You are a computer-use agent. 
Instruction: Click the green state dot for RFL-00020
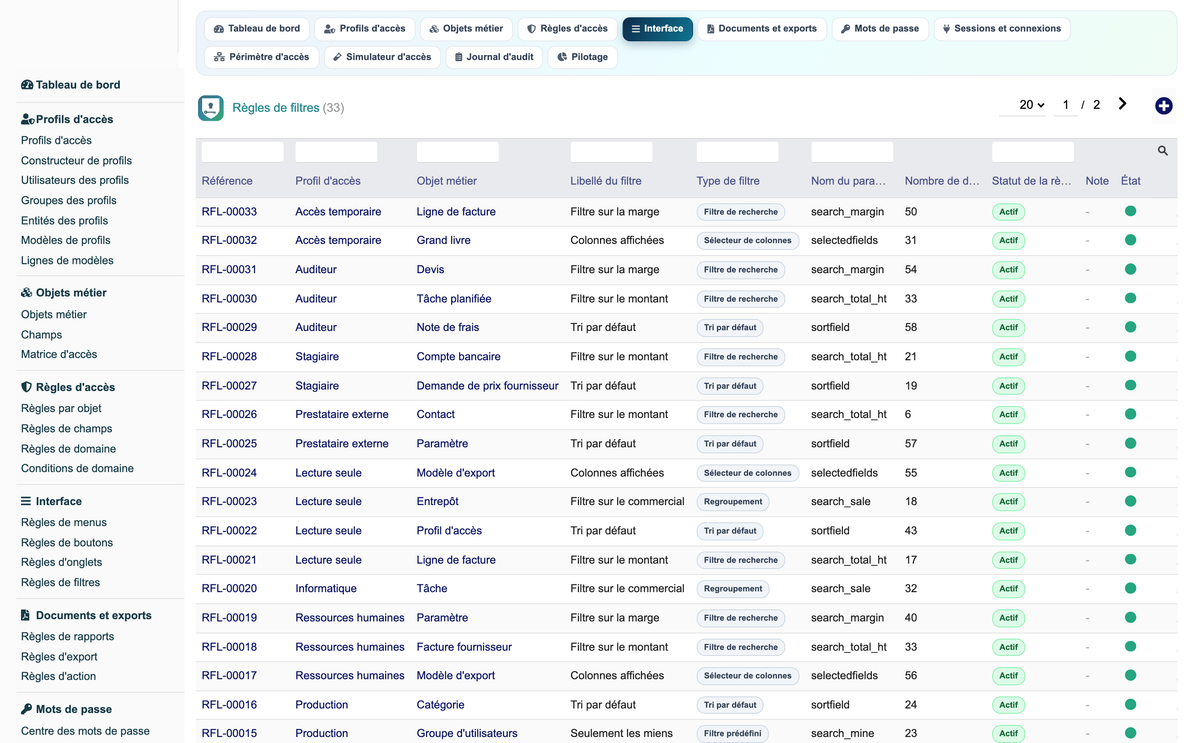(1131, 589)
